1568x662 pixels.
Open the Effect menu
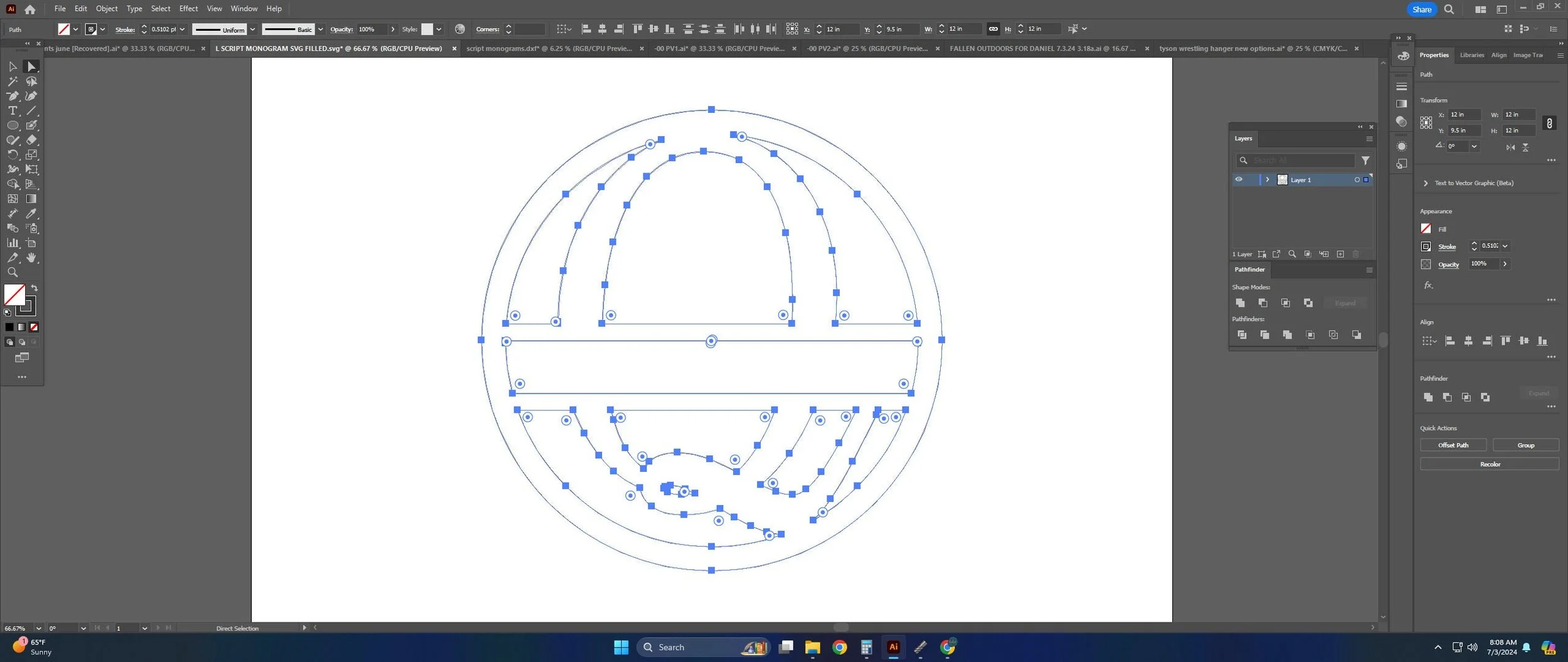point(188,9)
